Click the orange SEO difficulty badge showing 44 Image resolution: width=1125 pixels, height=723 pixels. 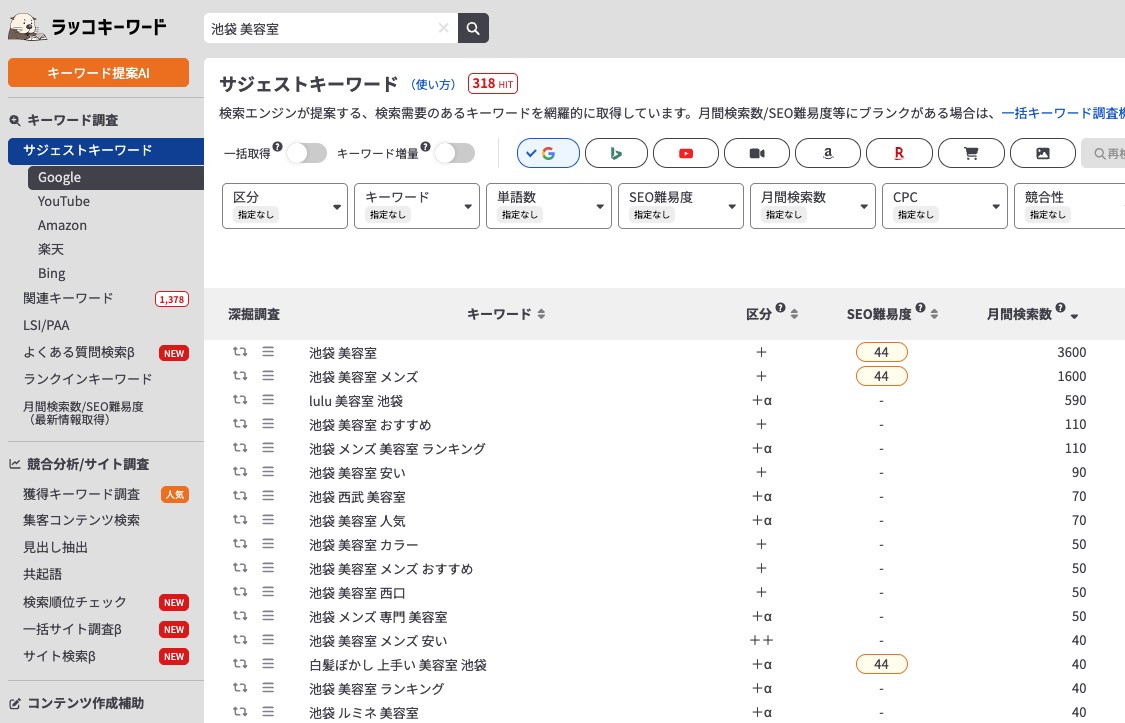click(882, 351)
